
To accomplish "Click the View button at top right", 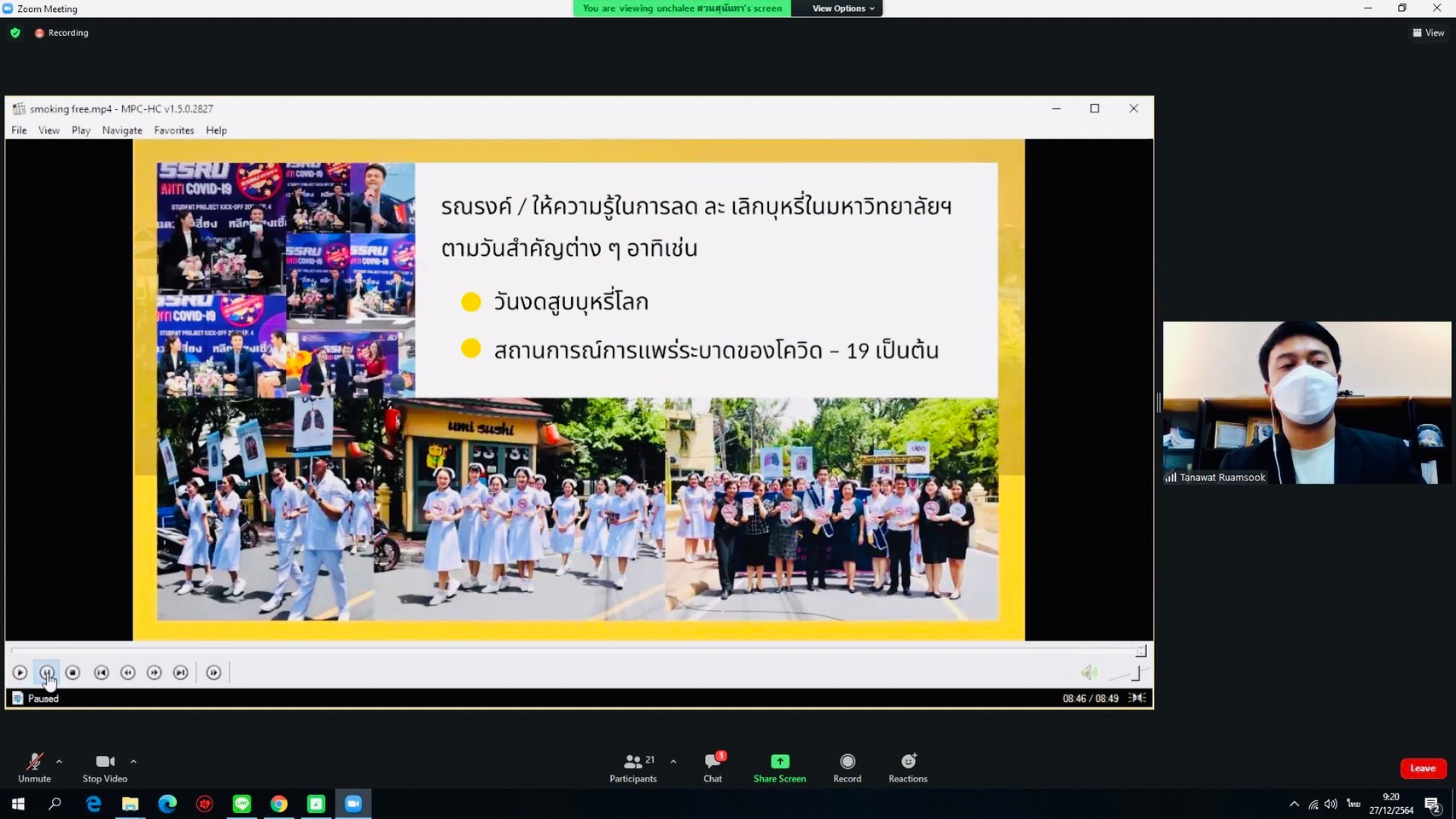I will click(x=1429, y=32).
